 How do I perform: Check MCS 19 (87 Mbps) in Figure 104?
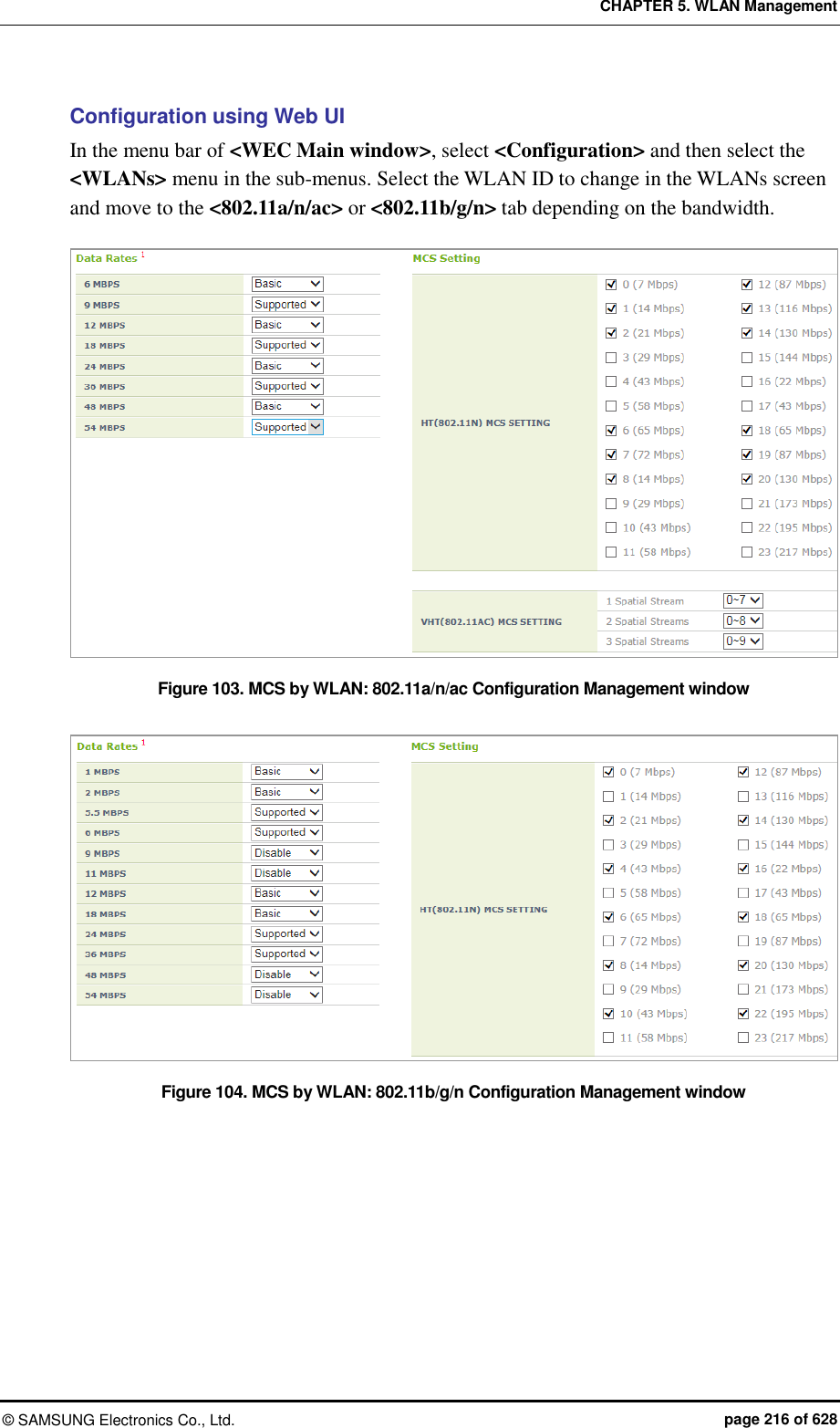[x=743, y=941]
